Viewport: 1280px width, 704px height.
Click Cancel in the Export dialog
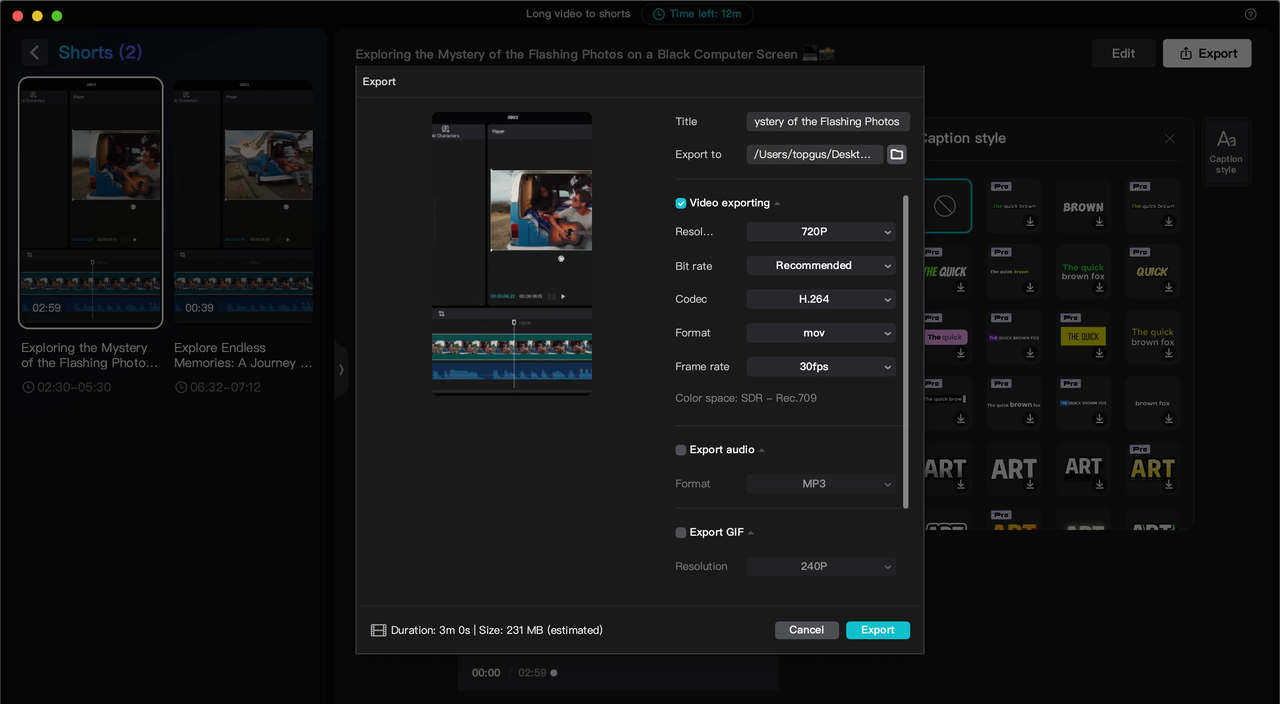806,630
